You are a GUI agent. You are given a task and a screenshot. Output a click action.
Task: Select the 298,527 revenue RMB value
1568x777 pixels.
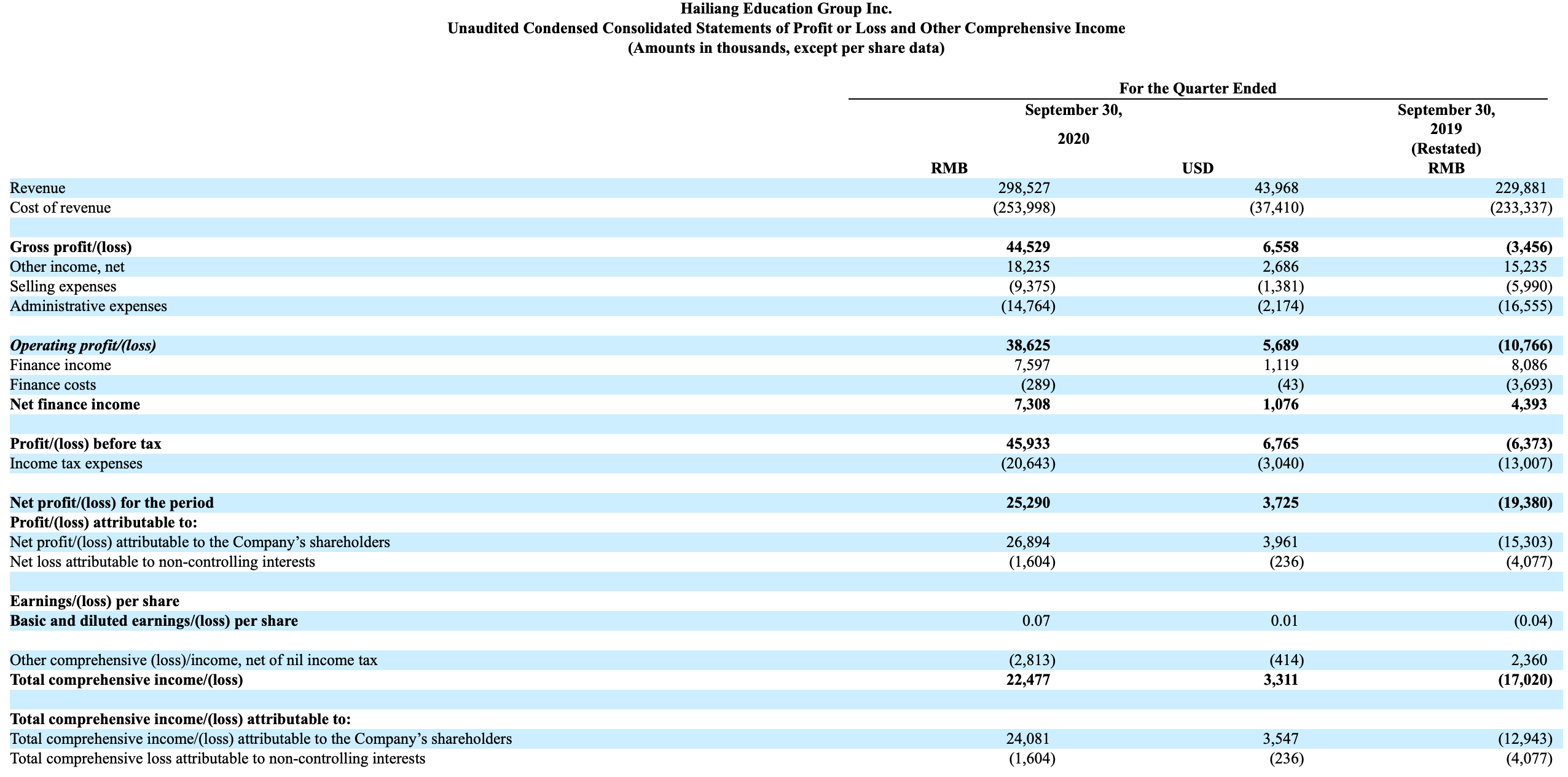pos(1024,188)
